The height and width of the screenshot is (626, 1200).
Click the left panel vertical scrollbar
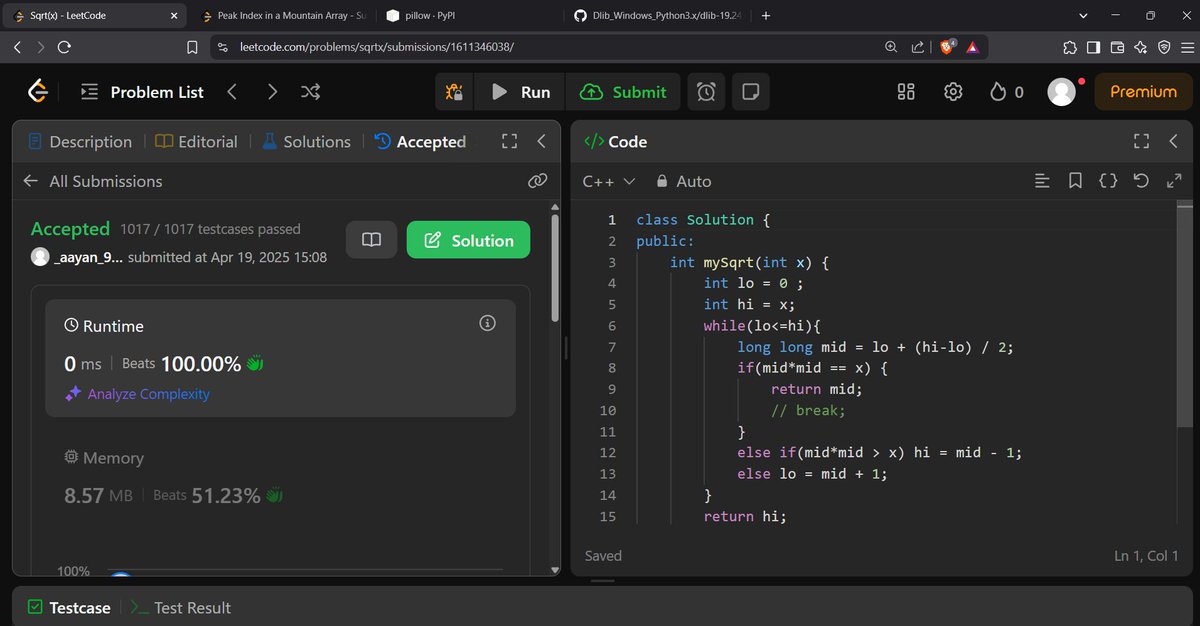556,268
